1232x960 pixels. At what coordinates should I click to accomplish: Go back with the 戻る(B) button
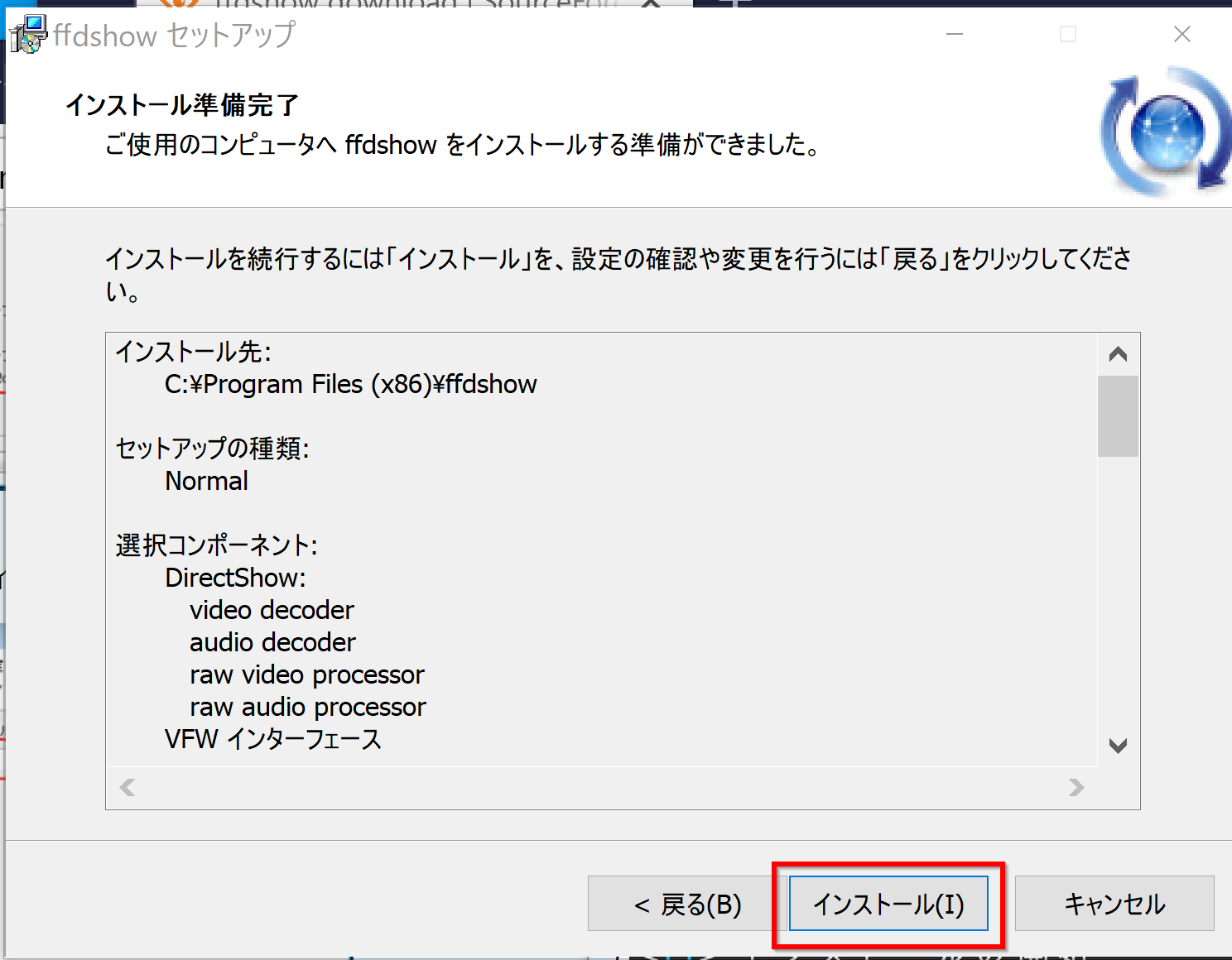pos(687,904)
